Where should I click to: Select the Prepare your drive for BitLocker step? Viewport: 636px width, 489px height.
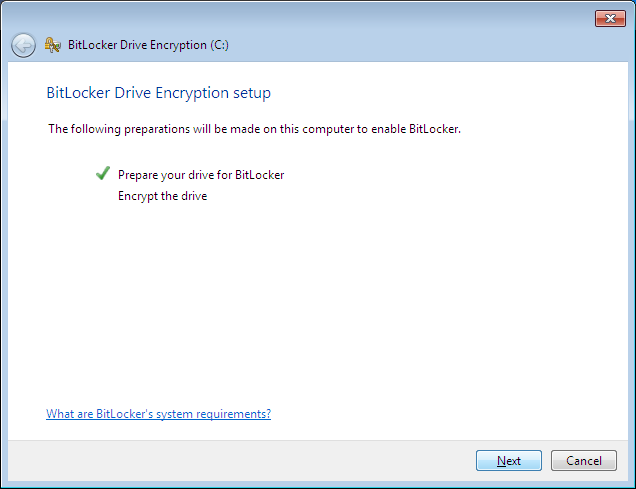[201, 175]
